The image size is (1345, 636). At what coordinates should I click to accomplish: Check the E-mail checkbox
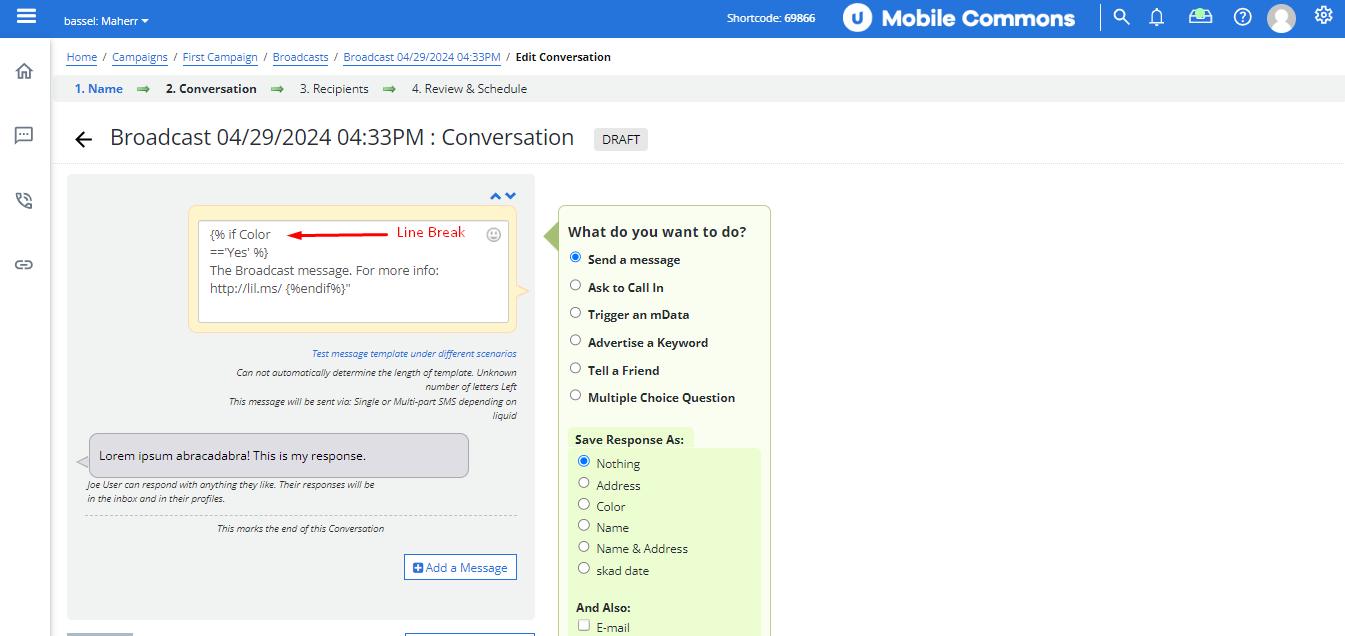(584, 625)
